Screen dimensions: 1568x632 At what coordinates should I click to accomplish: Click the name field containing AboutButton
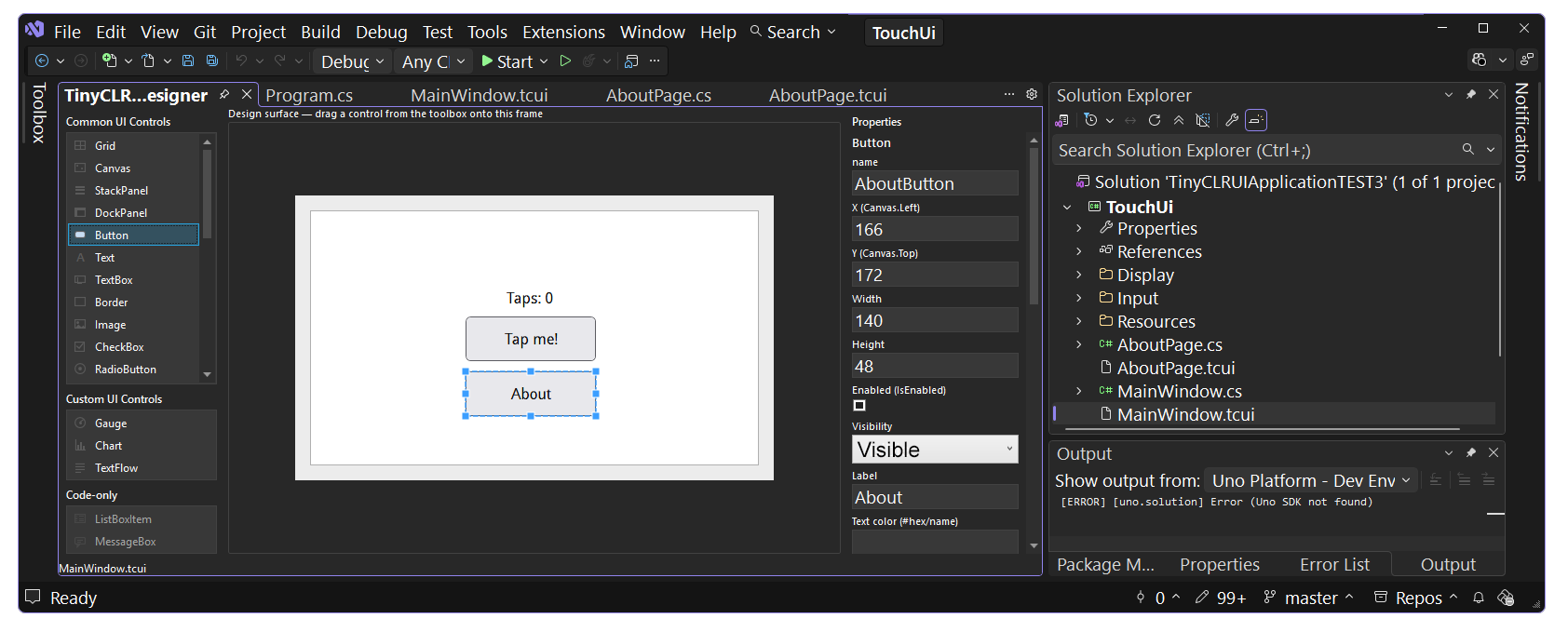click(935, 183)
